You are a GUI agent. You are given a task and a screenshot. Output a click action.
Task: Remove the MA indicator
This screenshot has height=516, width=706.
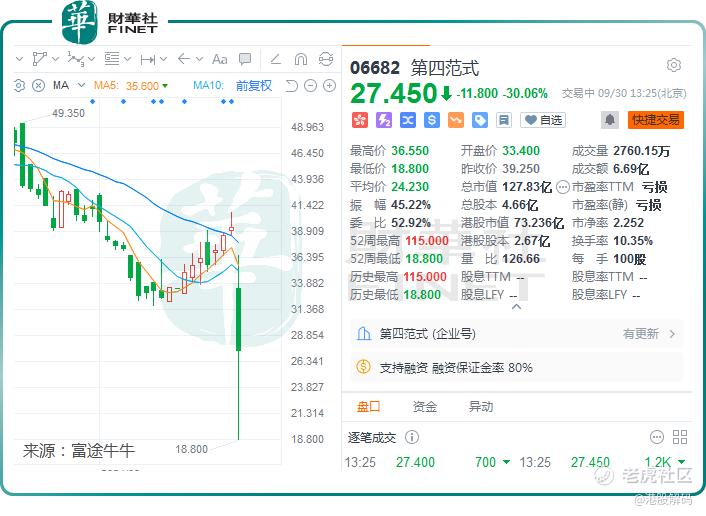coord(39,85)
